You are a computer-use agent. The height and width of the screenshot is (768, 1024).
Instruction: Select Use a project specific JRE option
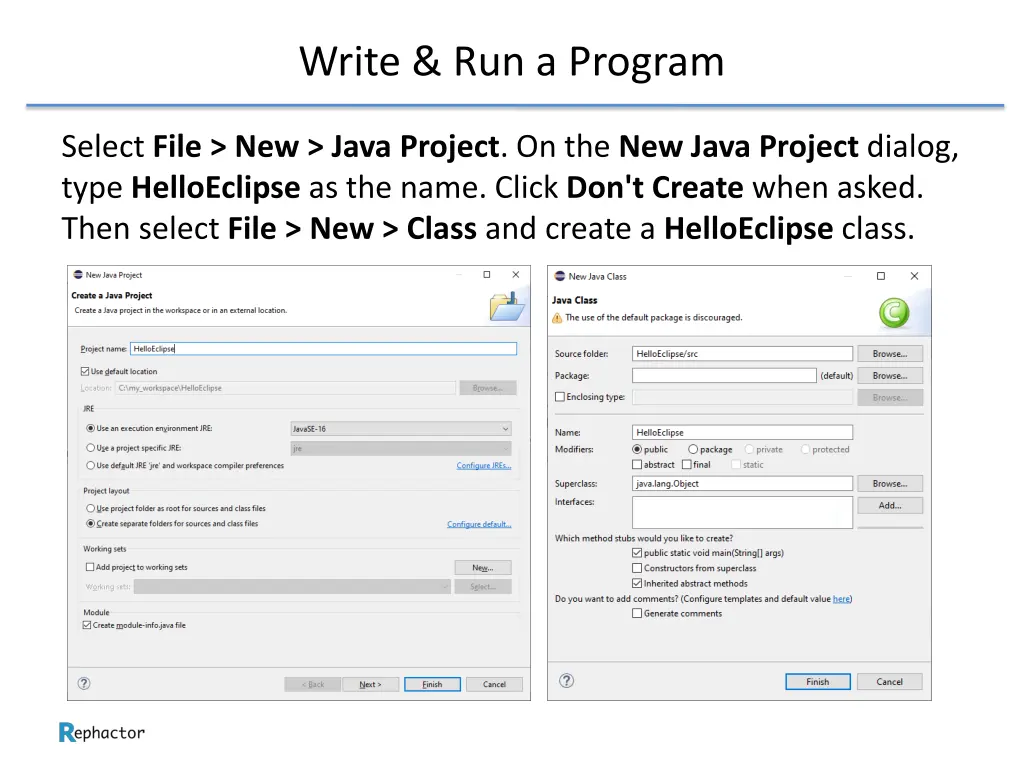pyautogui.click(x=91, y=448)
